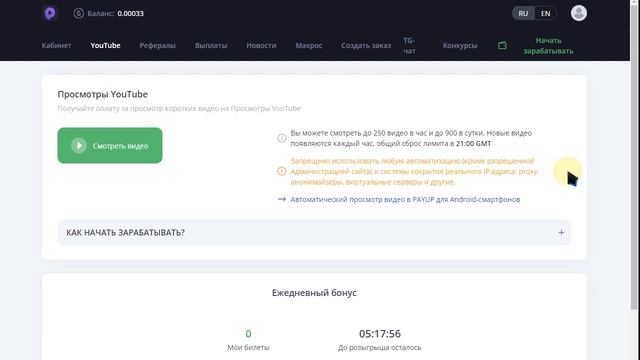Open the Кабинет menu item
This screenshot has width=640, height=360.
[x=56, y=45]
